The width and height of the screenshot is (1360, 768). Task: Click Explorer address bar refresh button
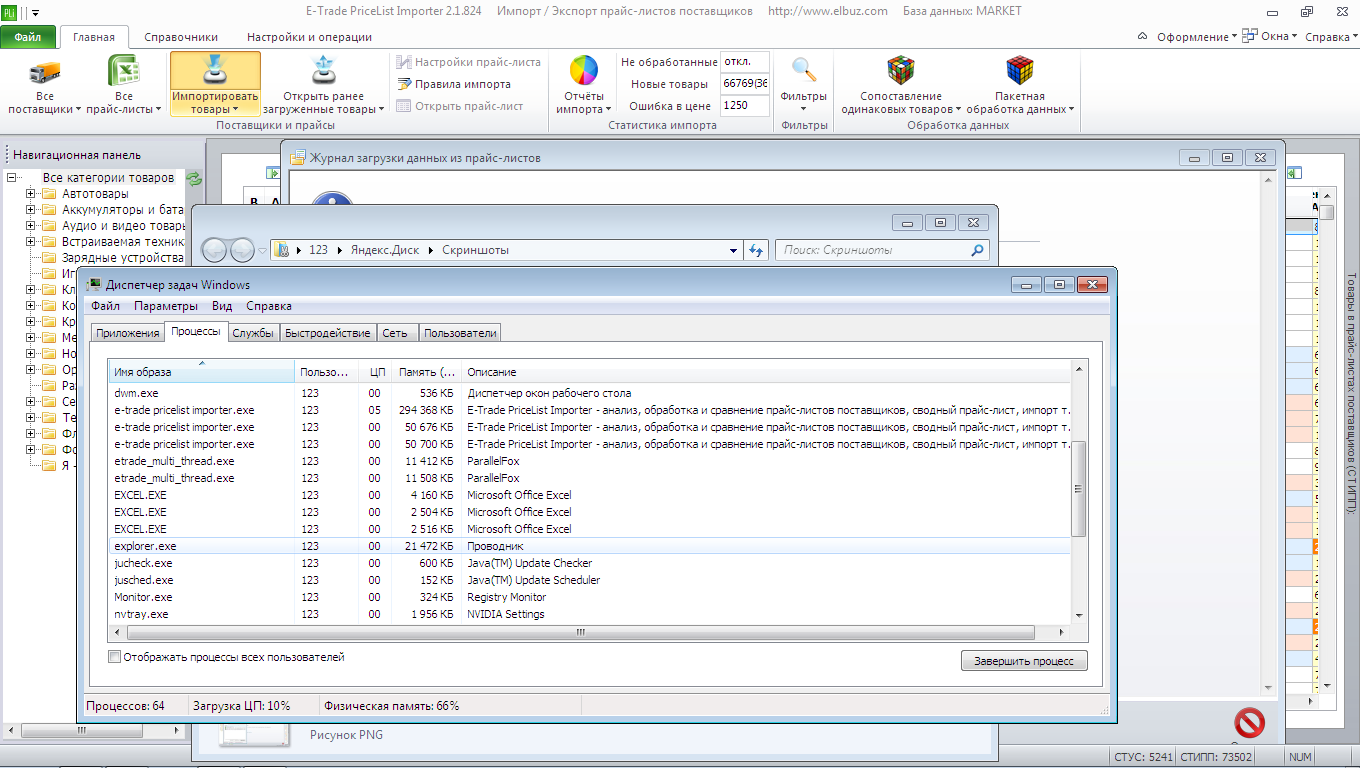point(757,250)
